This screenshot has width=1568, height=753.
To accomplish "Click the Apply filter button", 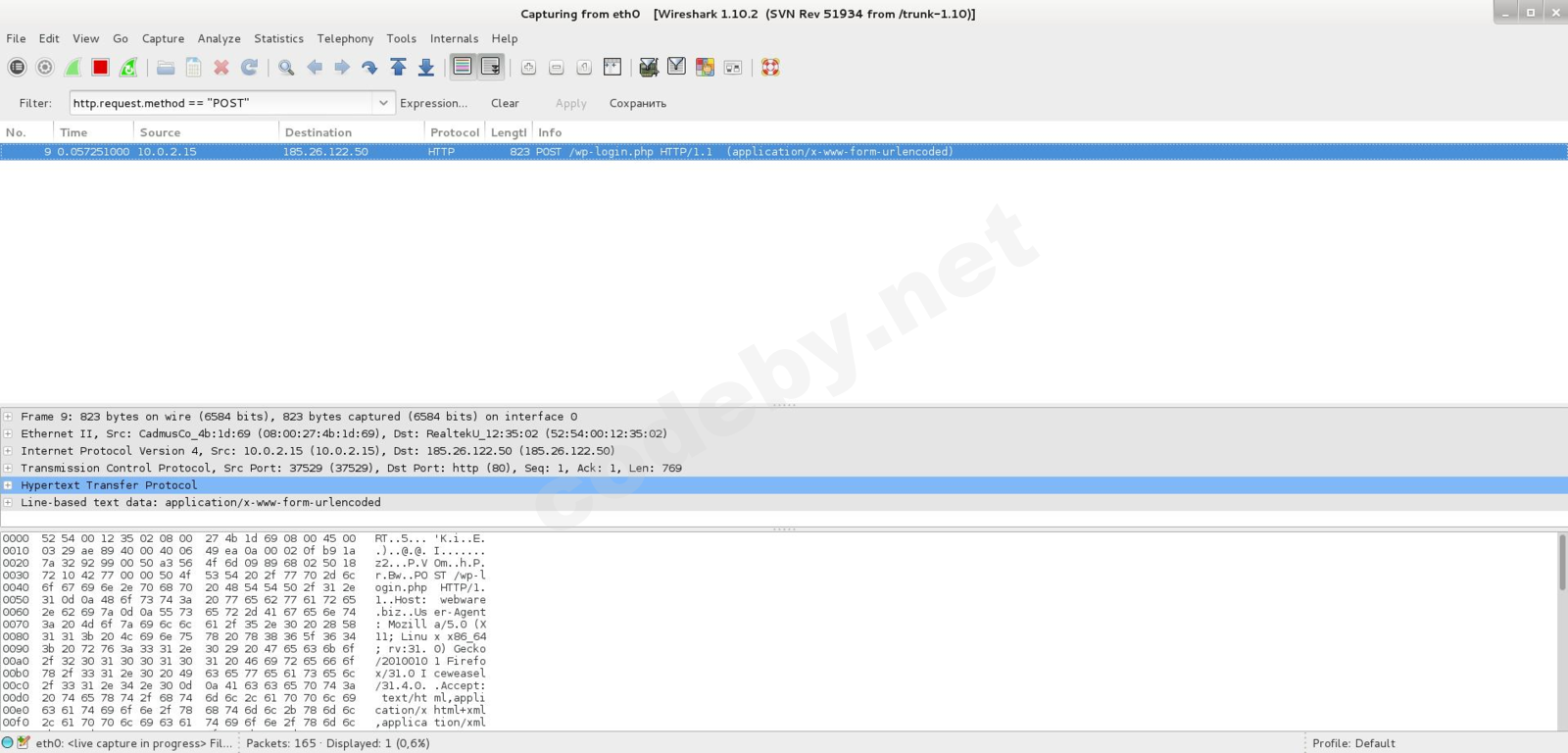I will click(570, 103).
